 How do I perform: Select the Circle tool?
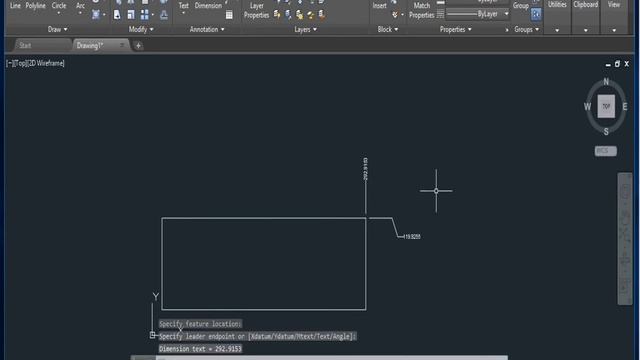(x=59, y=6)
